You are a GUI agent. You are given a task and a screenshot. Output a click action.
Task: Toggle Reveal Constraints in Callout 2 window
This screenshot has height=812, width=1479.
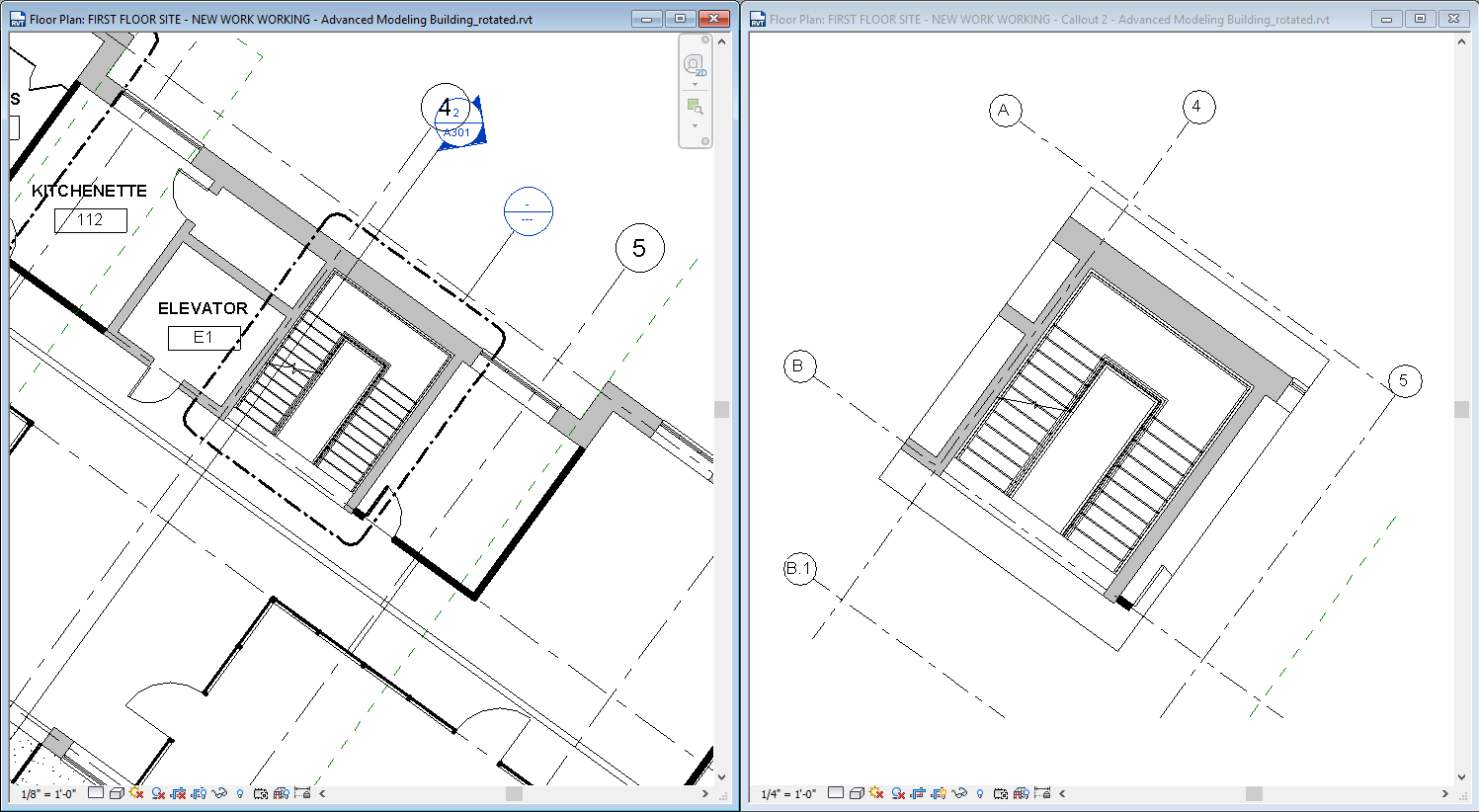(1042, 792)
